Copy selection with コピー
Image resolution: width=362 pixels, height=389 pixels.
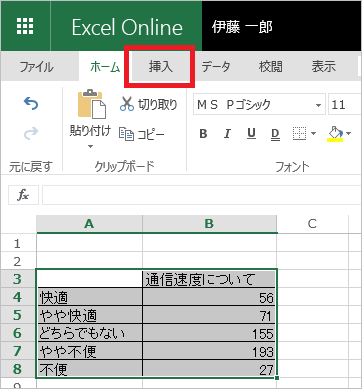click(142, 134)
